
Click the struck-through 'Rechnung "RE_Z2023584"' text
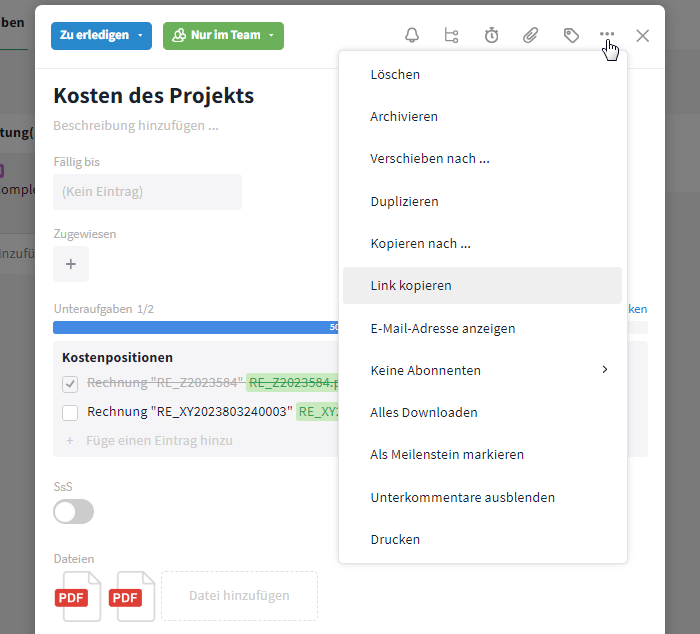165,383
